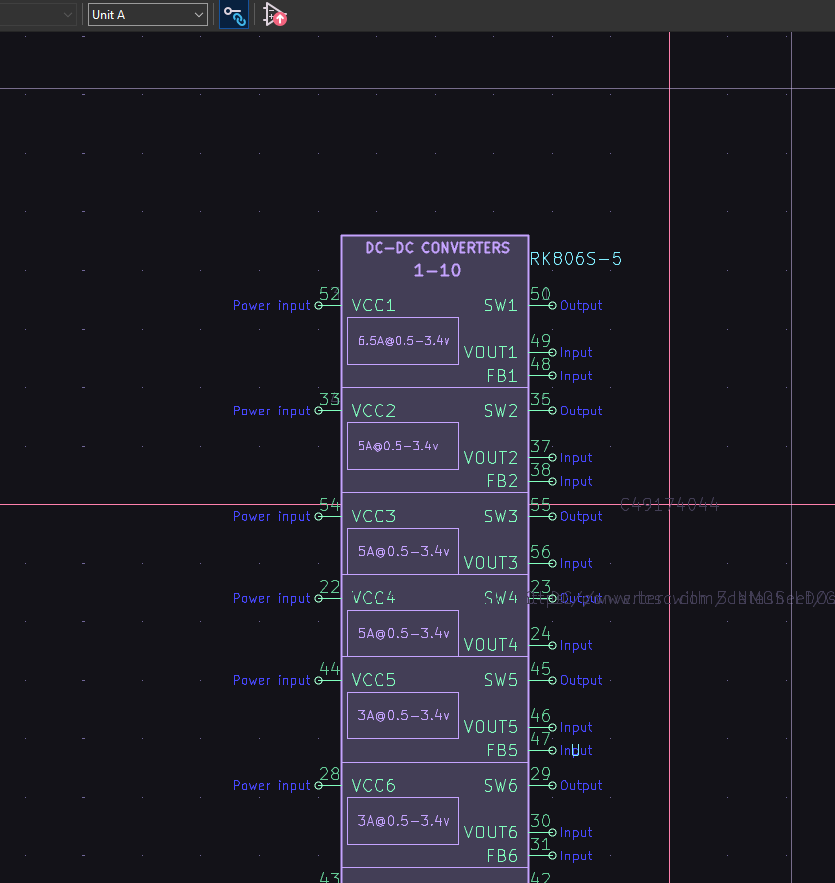Screen dimensions: 835x883
Task: Select the 5A rating box under VCC4
Action: (x=403, y=634)
